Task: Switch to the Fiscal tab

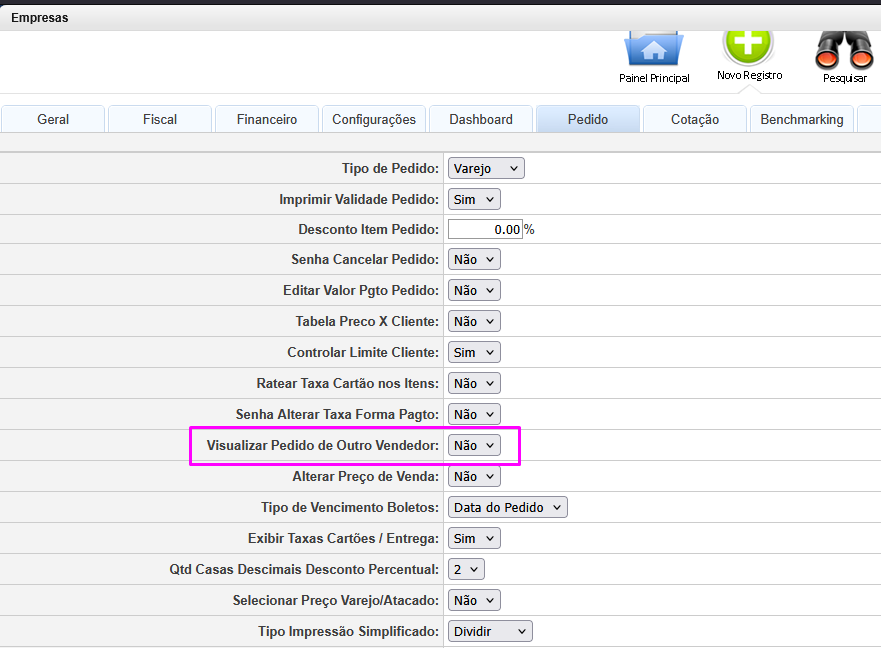Action: coord(160,119)
